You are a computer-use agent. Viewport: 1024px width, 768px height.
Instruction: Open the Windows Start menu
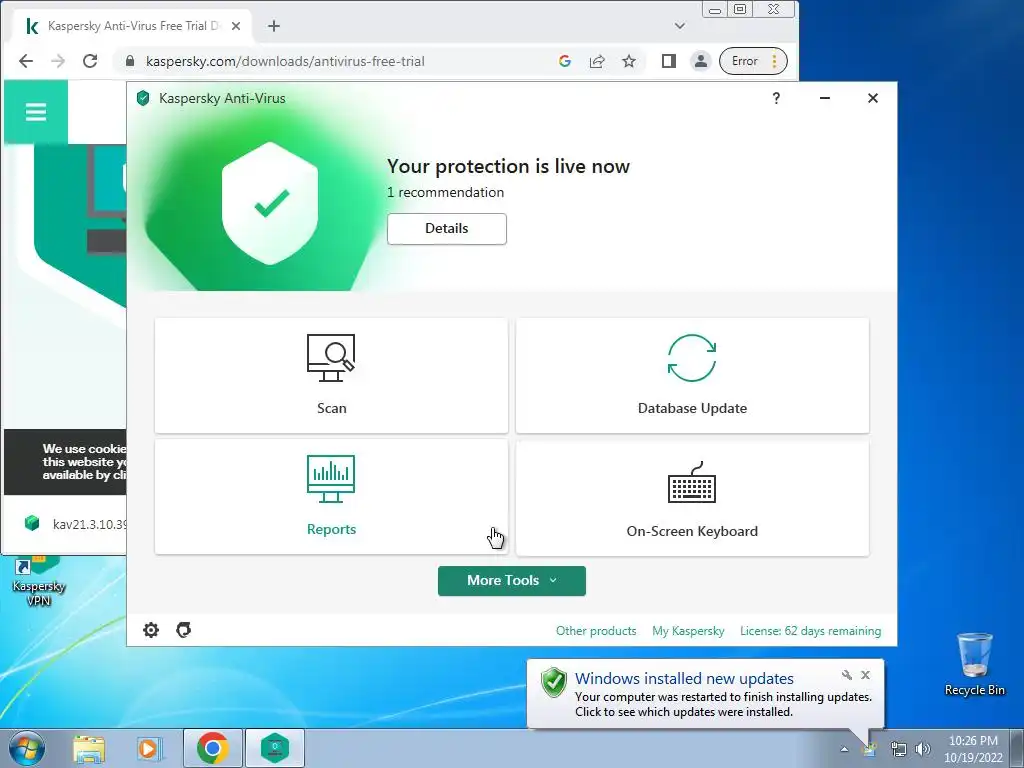pos(27,748)
